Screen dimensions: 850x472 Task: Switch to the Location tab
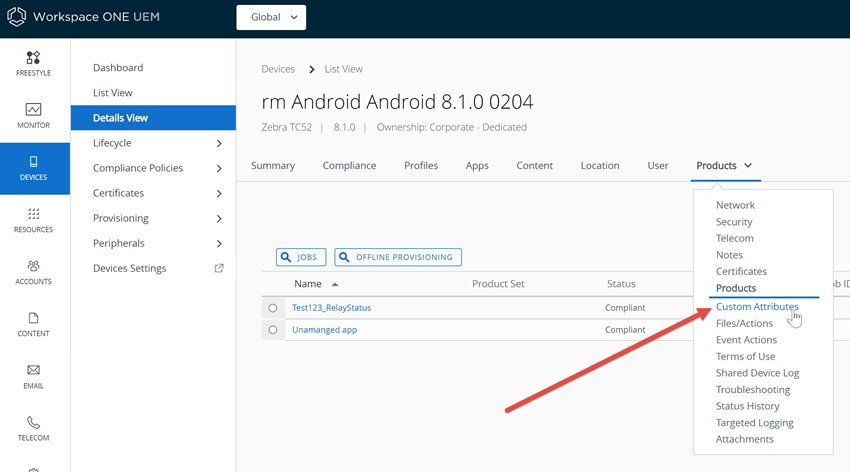600,165
